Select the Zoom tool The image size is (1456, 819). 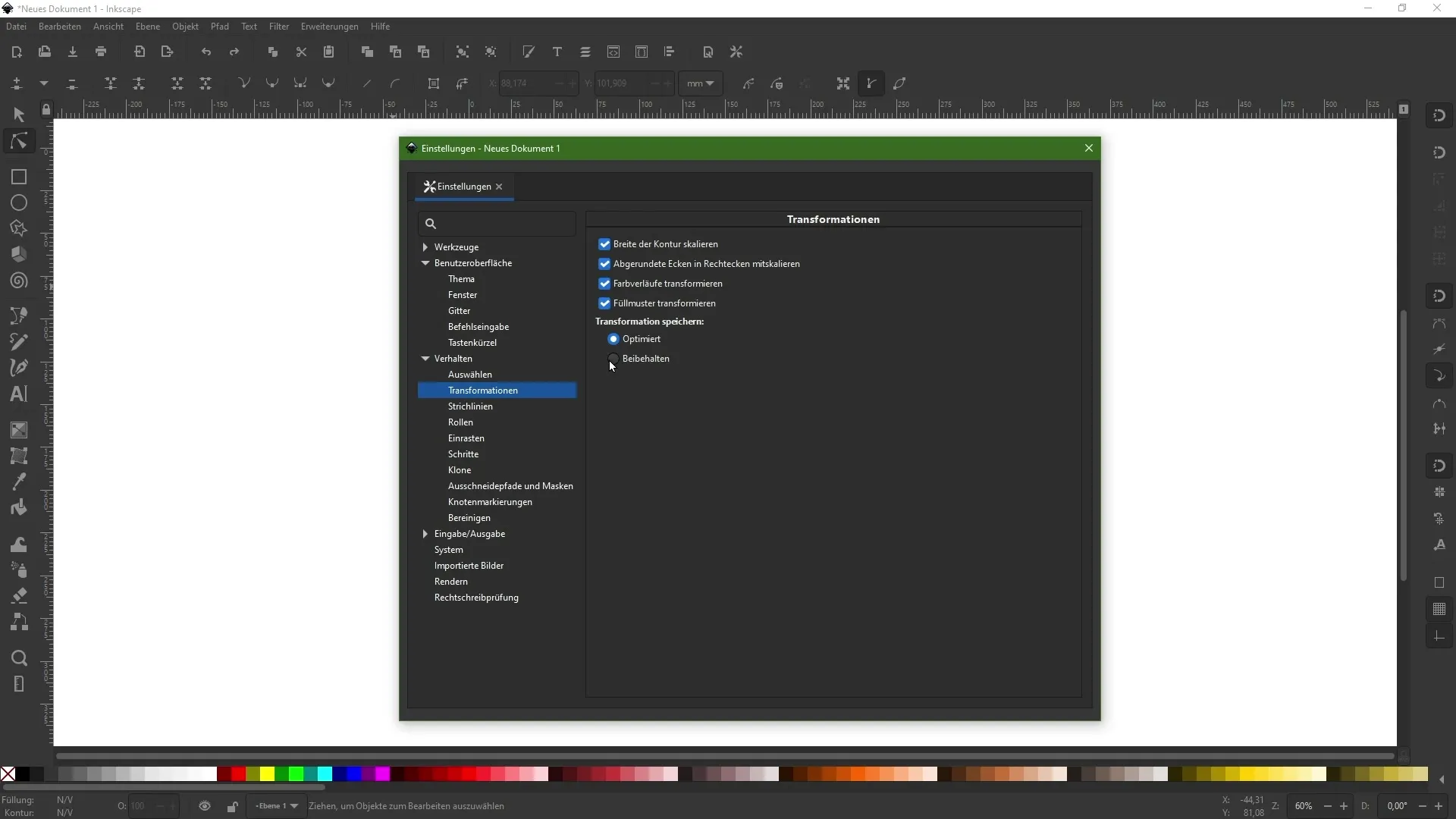(19, 657)
